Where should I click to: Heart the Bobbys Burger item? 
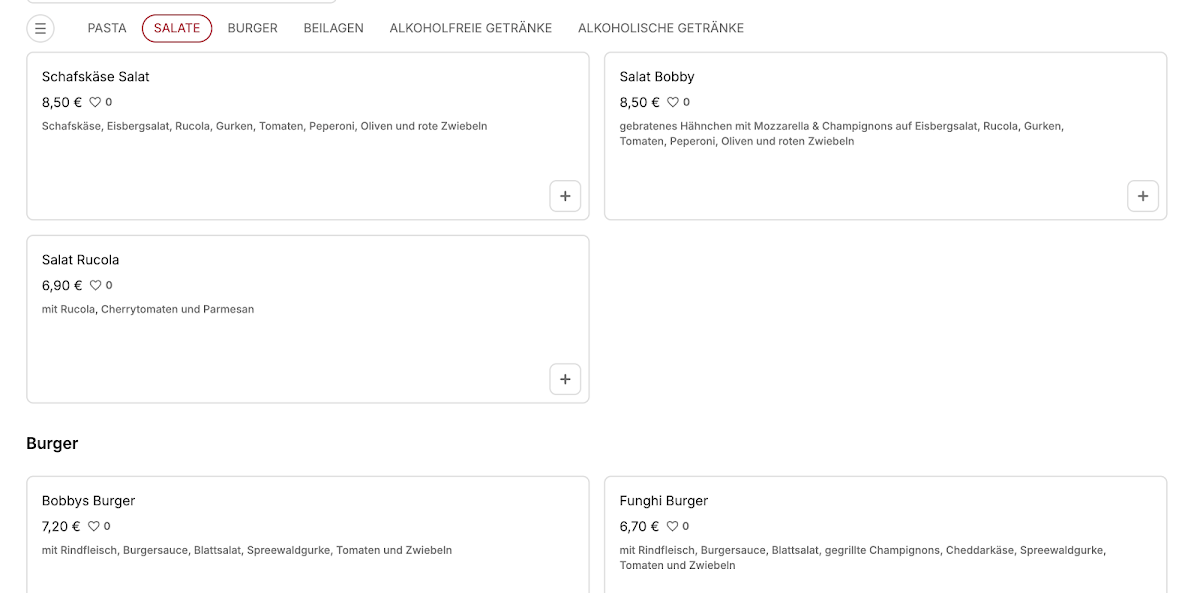[94, 526]
